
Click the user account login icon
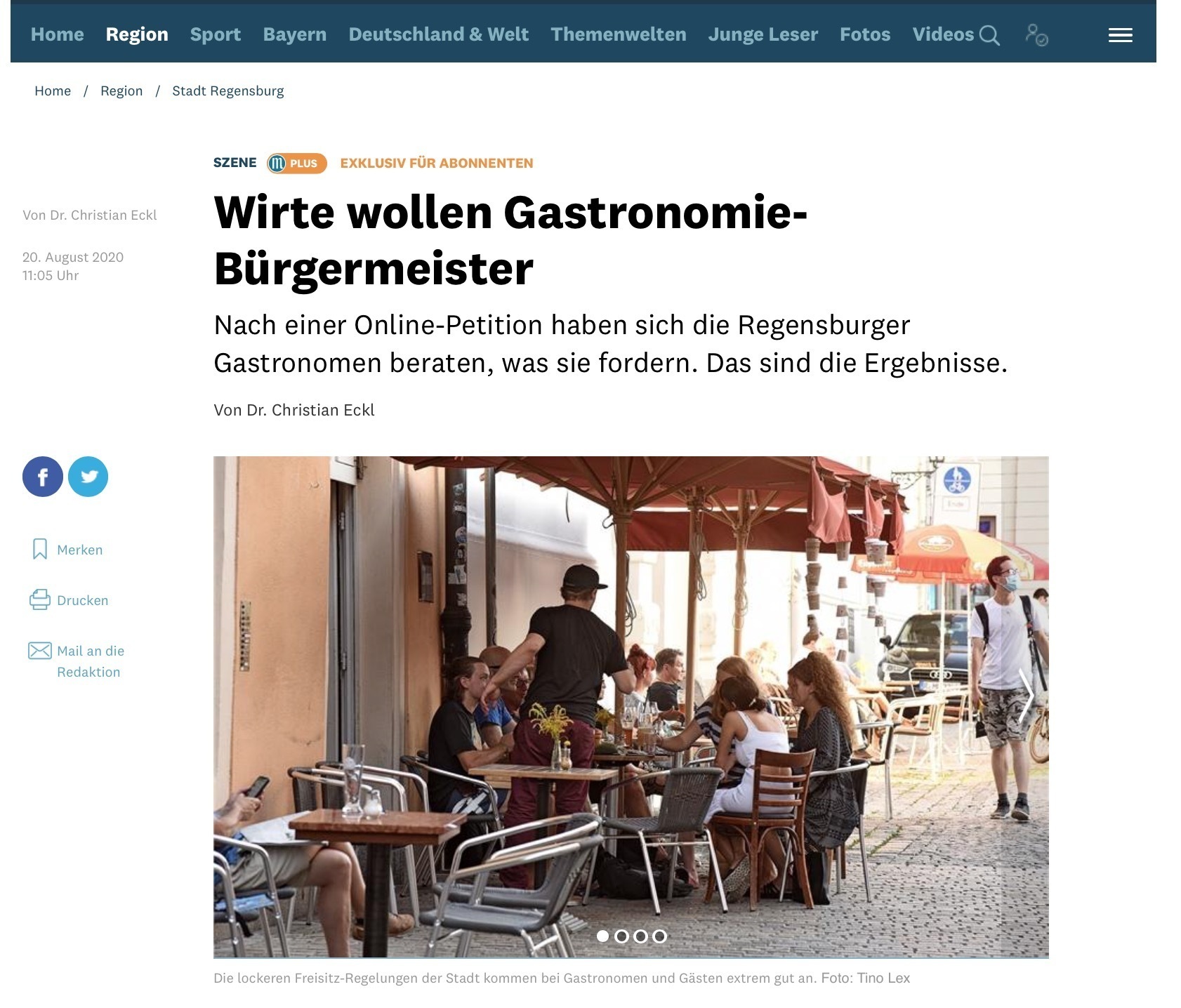(x=1036, y=34)
